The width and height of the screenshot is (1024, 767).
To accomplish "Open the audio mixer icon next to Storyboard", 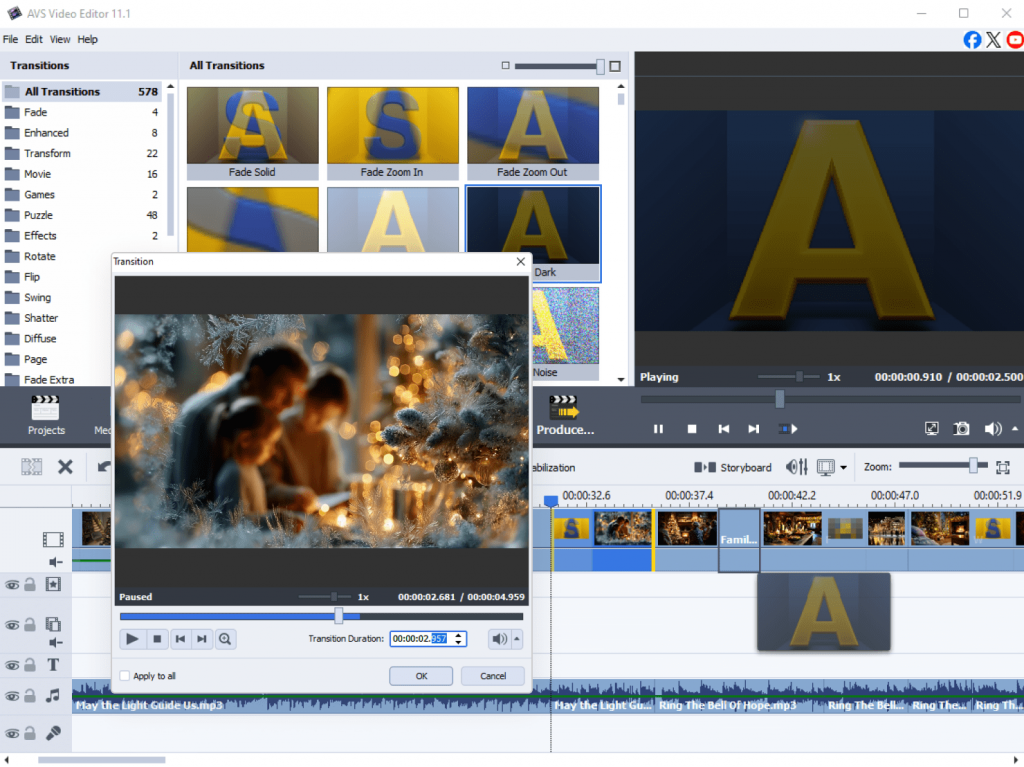I will (x=797, y=467).
